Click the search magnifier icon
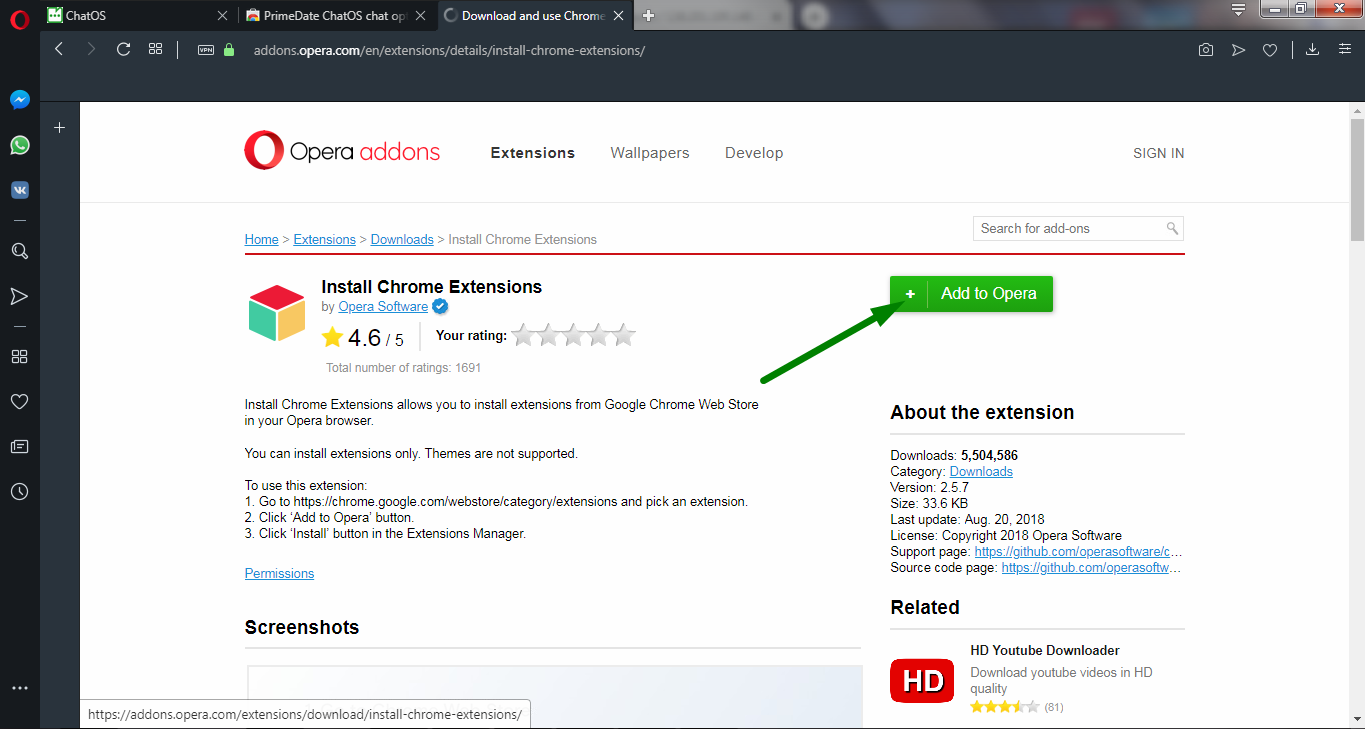Image resolution: width=1365 pixels, height=729 pixels. [x=1173, y=228]
